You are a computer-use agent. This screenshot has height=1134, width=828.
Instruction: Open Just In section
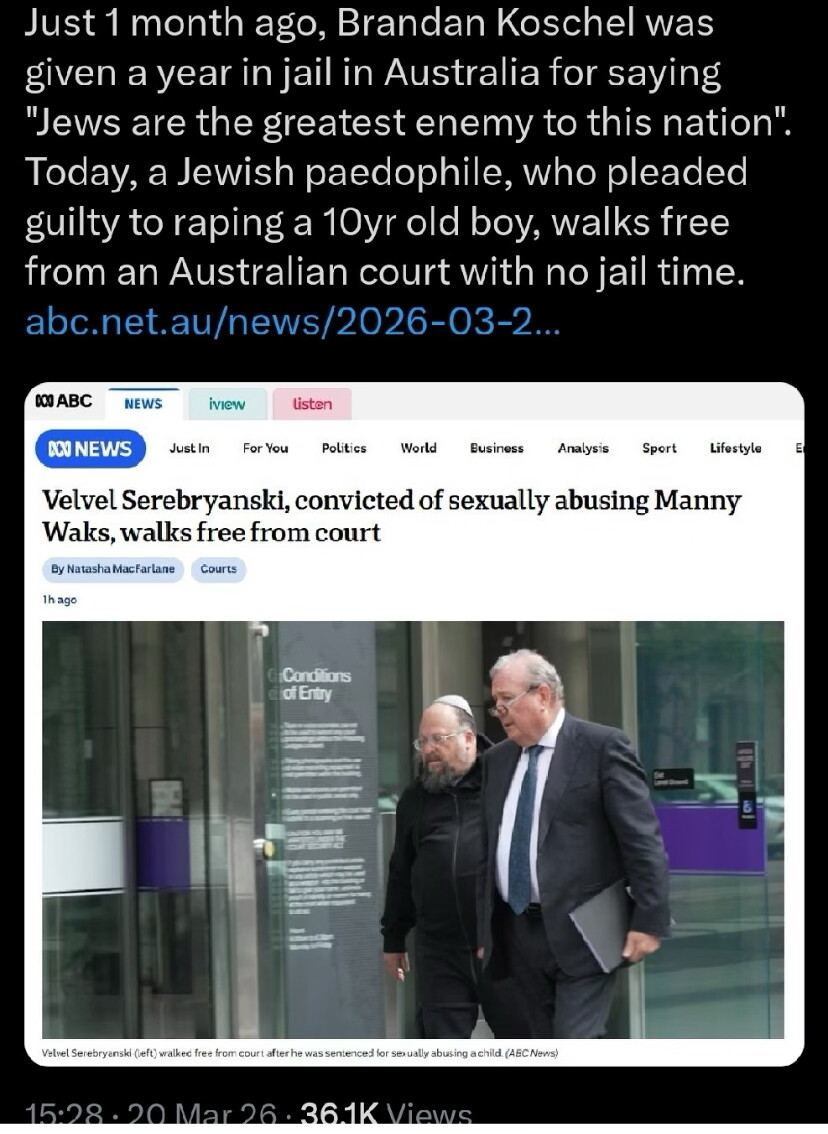189,448
